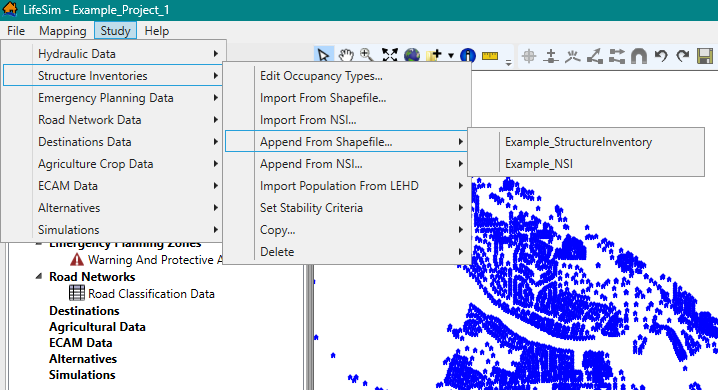Viewport: 718px width, 390px height.
Task: Open Delete submenu
Action: click(347, 251)
